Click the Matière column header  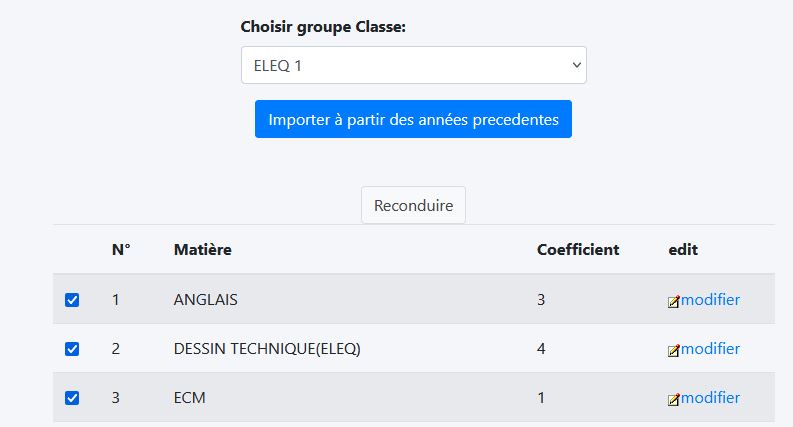(x=202, y=249)
